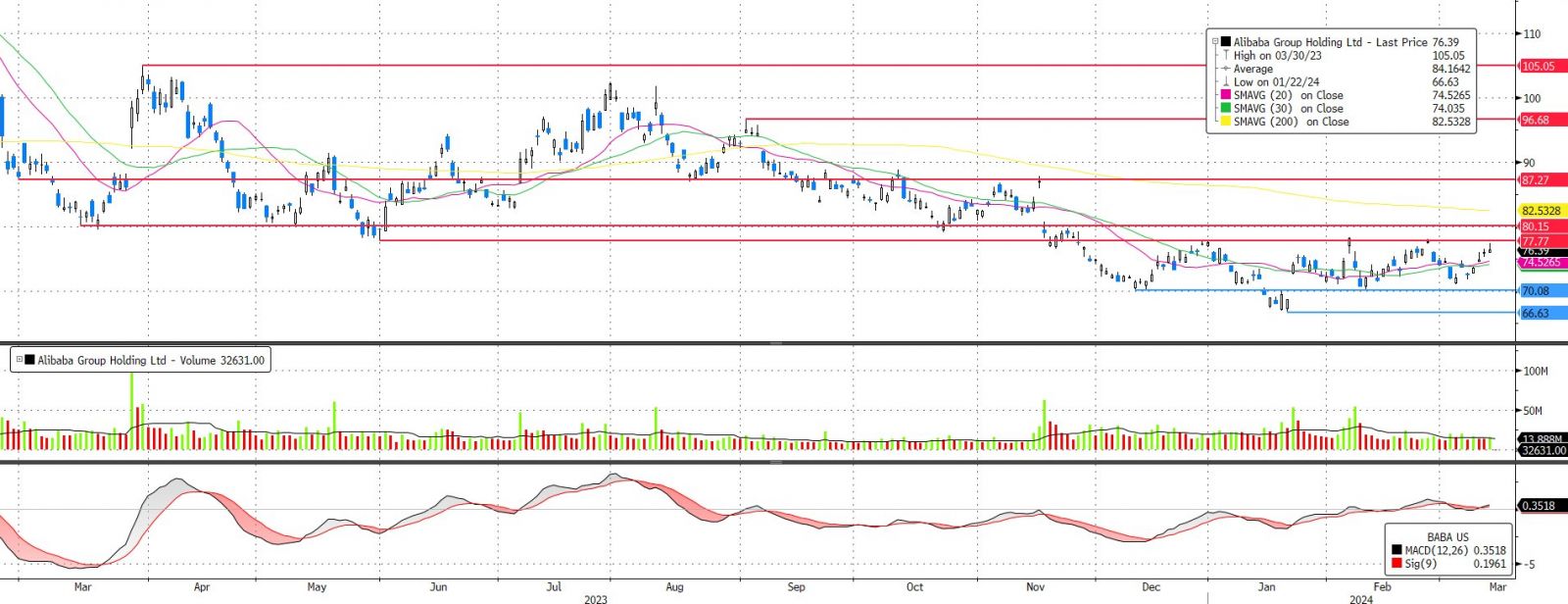Image resolution: width=1568 pixels, height=604 pixels.
Task: Click the 110 price axis label
Action: pyautogui.click(x=1531, y=33)
